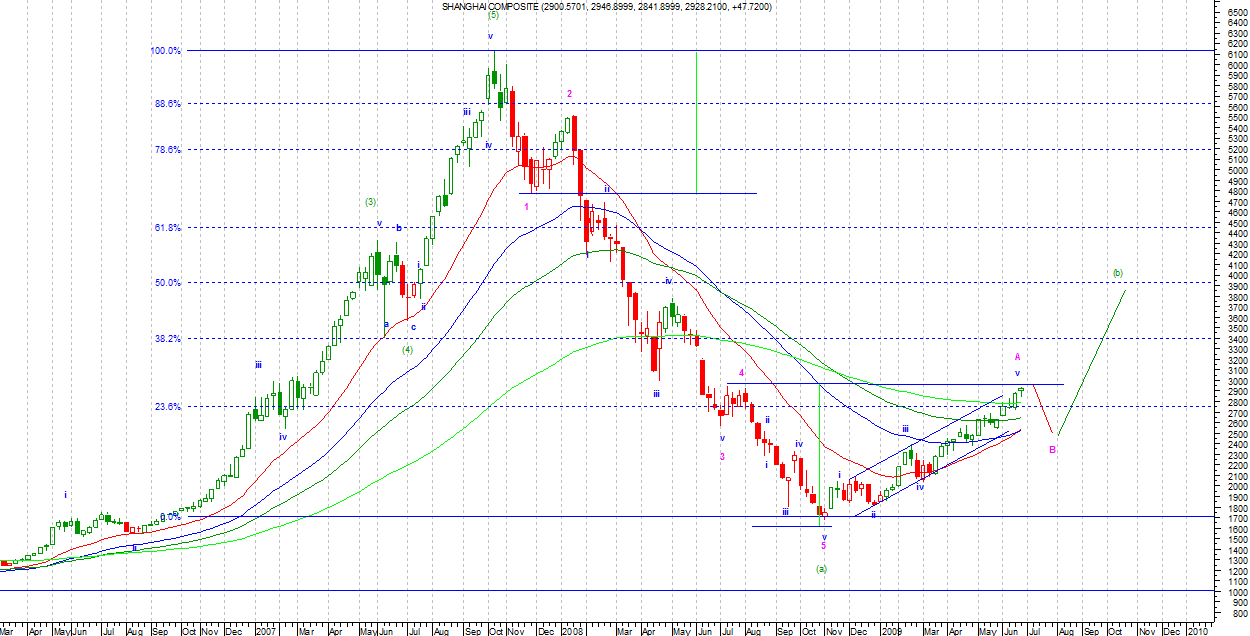Viewport: 1250px width, 636px height.
Task: Click 2010 on the time axis
Action: (x=1197, y=631)
